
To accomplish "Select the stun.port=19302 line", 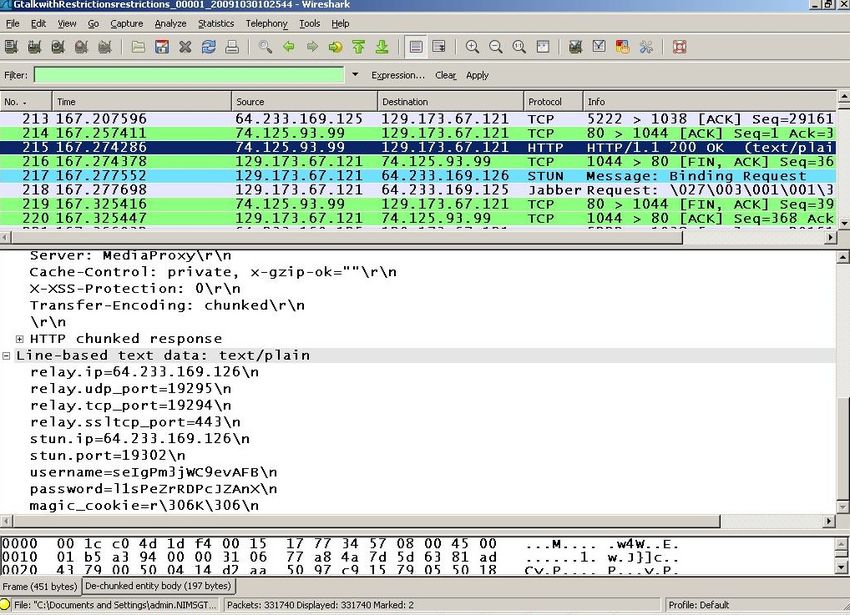I will 107,456.
